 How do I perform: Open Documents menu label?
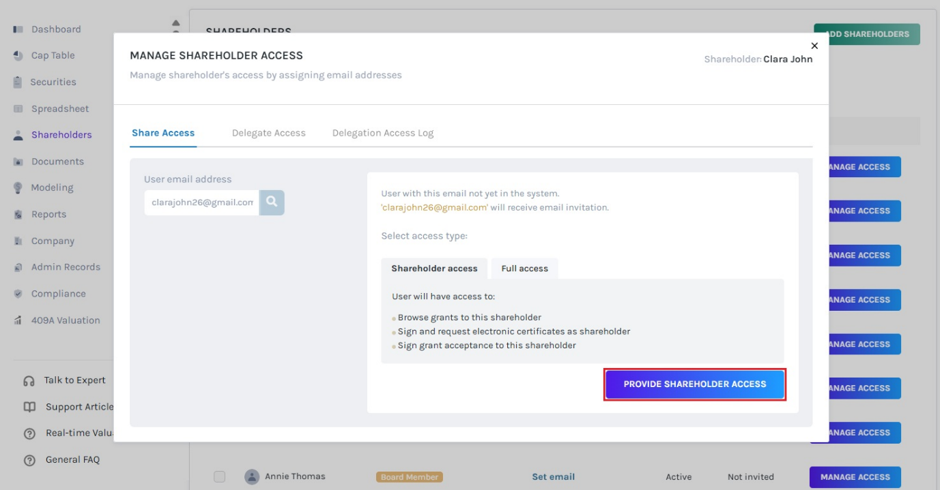(x=58, y=161)
